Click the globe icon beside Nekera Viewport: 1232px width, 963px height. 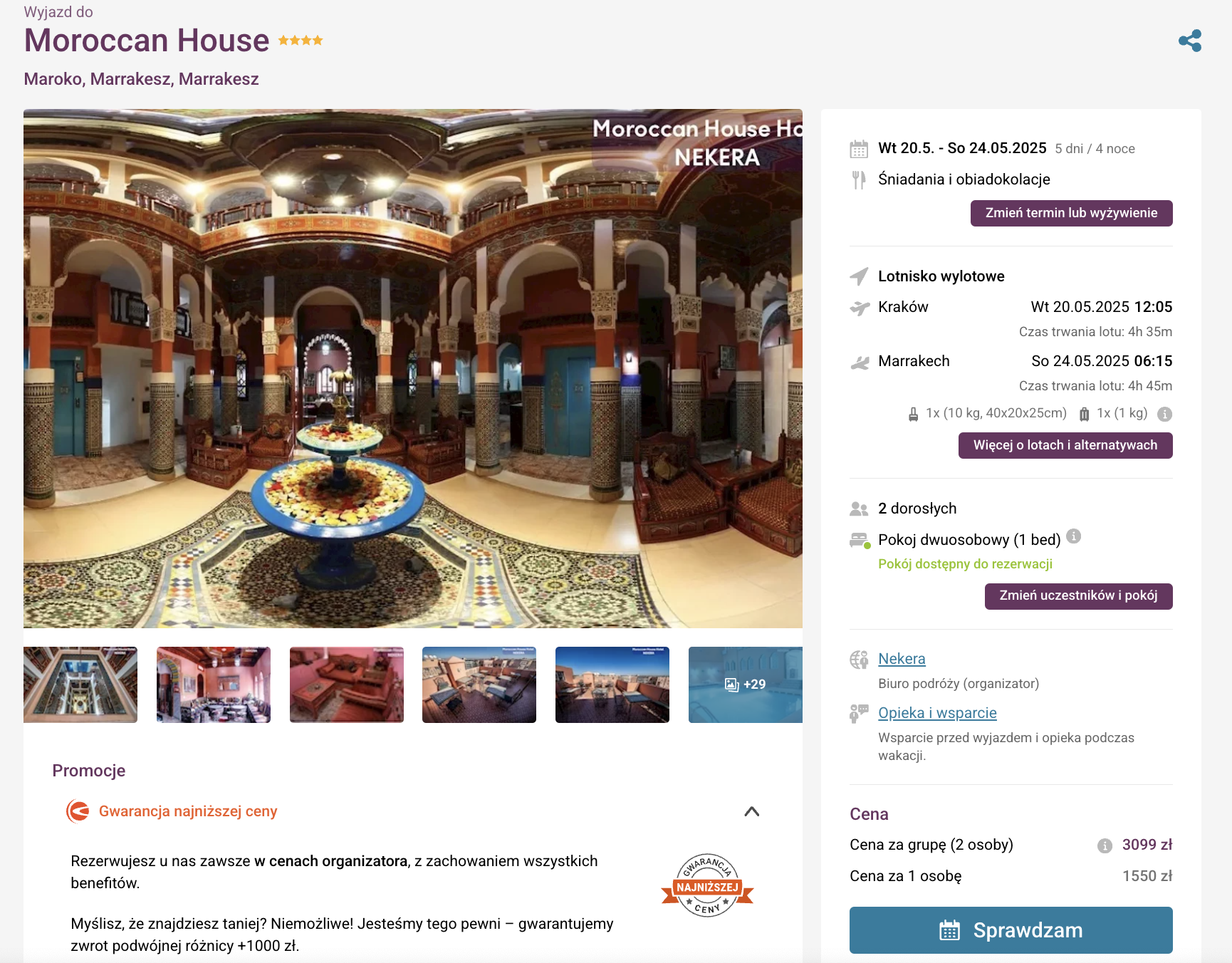(859, 660)
